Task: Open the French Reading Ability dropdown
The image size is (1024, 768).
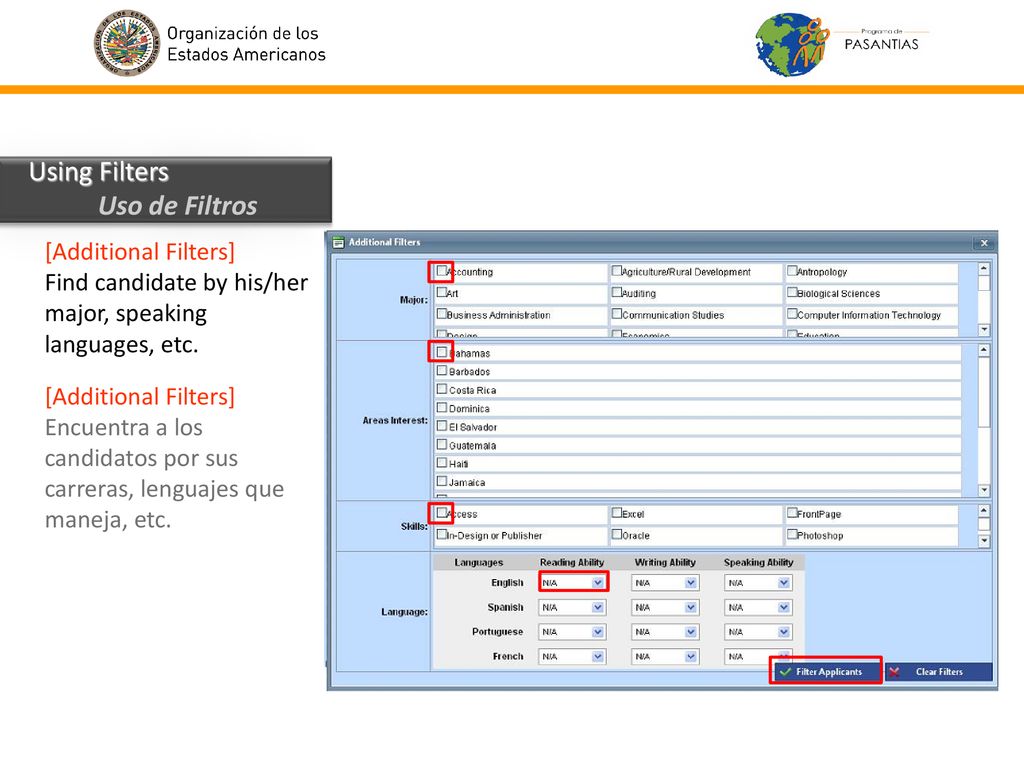Action: (x=573, y=656)
